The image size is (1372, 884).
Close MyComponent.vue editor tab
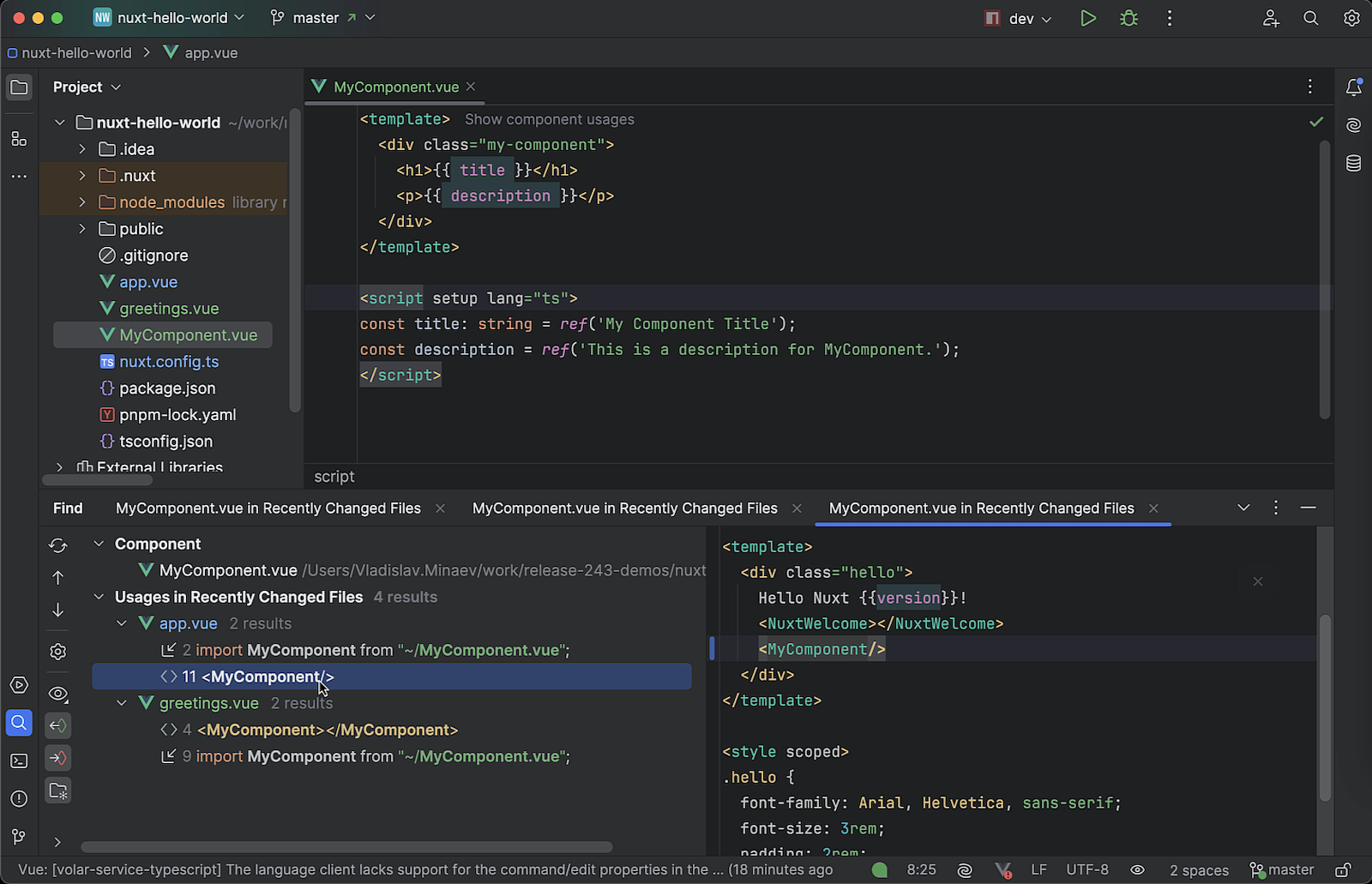[x=471, y=87]
